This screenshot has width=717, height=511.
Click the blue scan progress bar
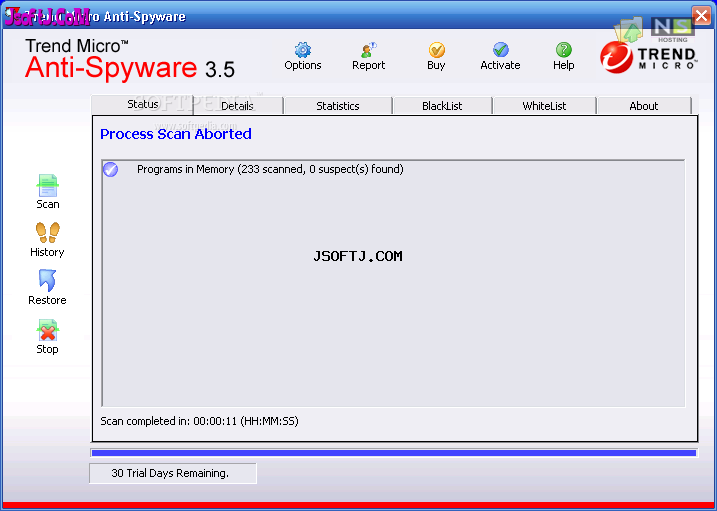394,453
